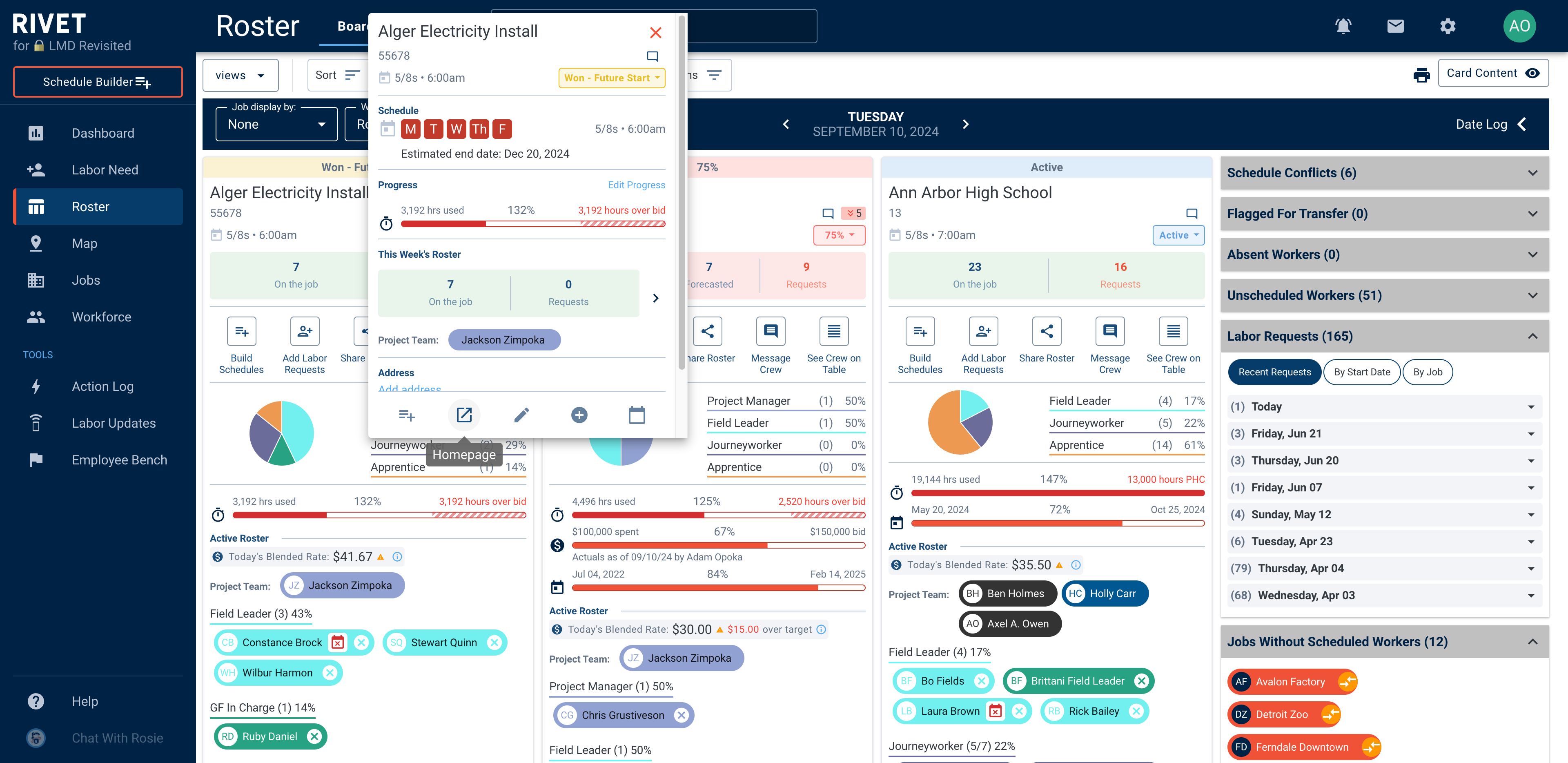Click the pencil edit icon in popup
The image size is (1568, 763).
(x=522, y=415)
